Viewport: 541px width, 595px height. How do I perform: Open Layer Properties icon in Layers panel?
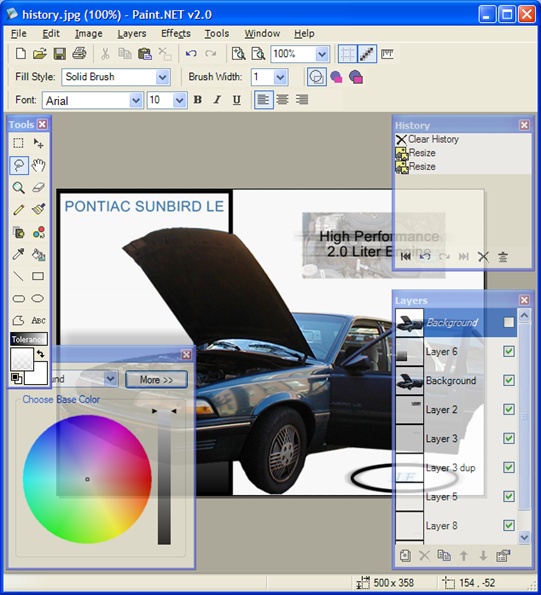(x=503, y=556)
